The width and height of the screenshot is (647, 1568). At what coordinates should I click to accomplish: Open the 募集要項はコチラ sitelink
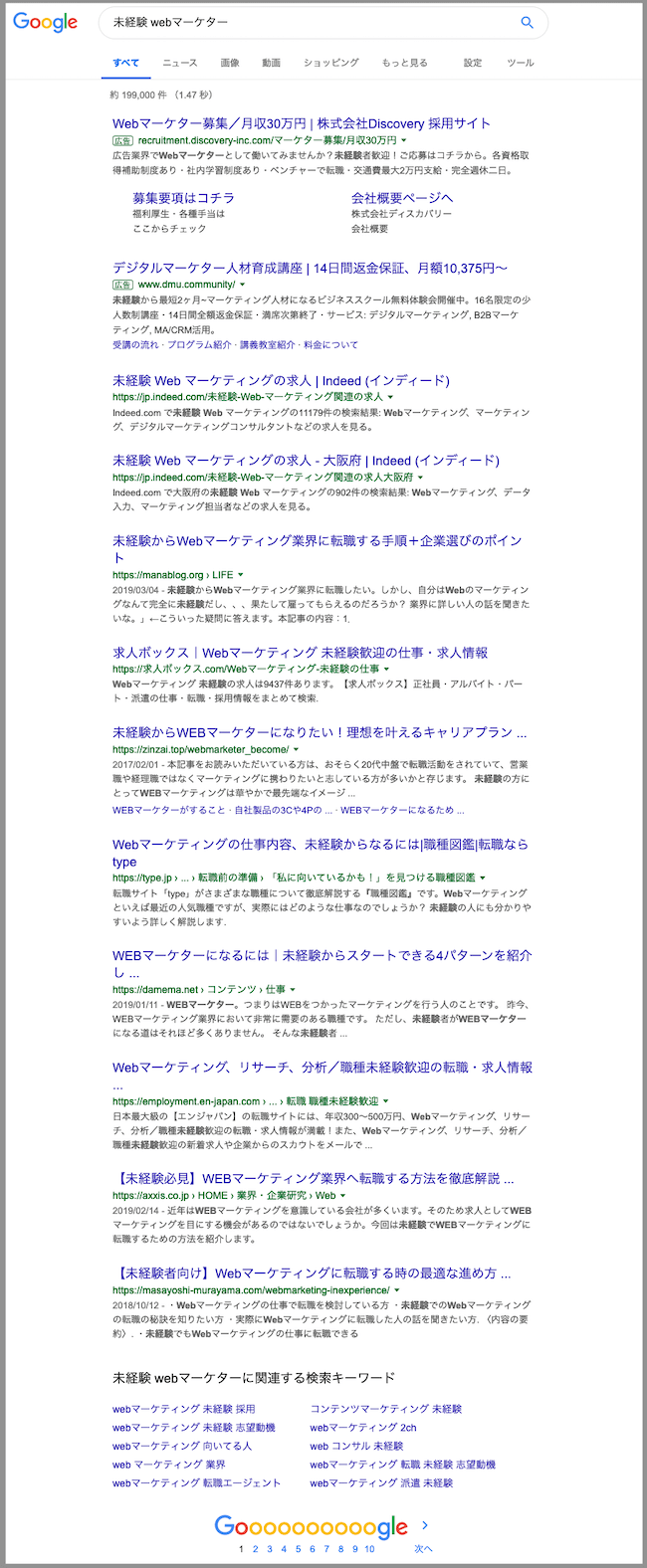pos(183,198)
